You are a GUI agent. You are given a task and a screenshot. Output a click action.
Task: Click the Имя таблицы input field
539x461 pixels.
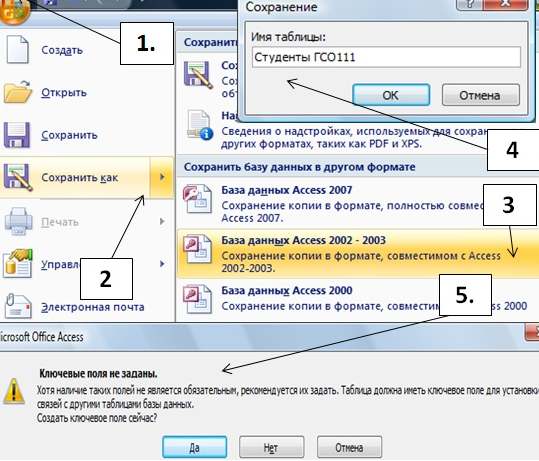pos(386,57)
